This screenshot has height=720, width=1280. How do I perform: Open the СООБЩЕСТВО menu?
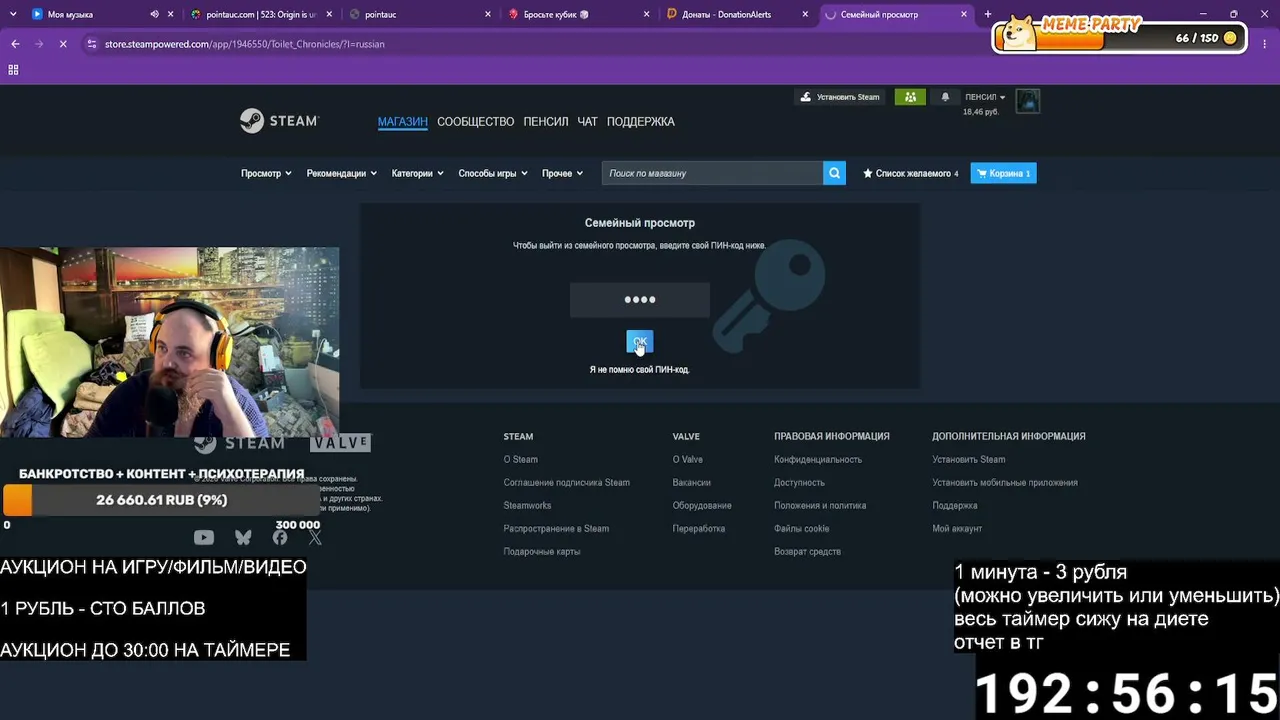[475, 122]
